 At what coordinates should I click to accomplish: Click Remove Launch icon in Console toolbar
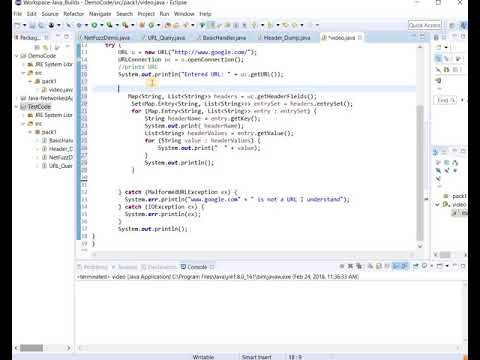click(x=350, y=266)
